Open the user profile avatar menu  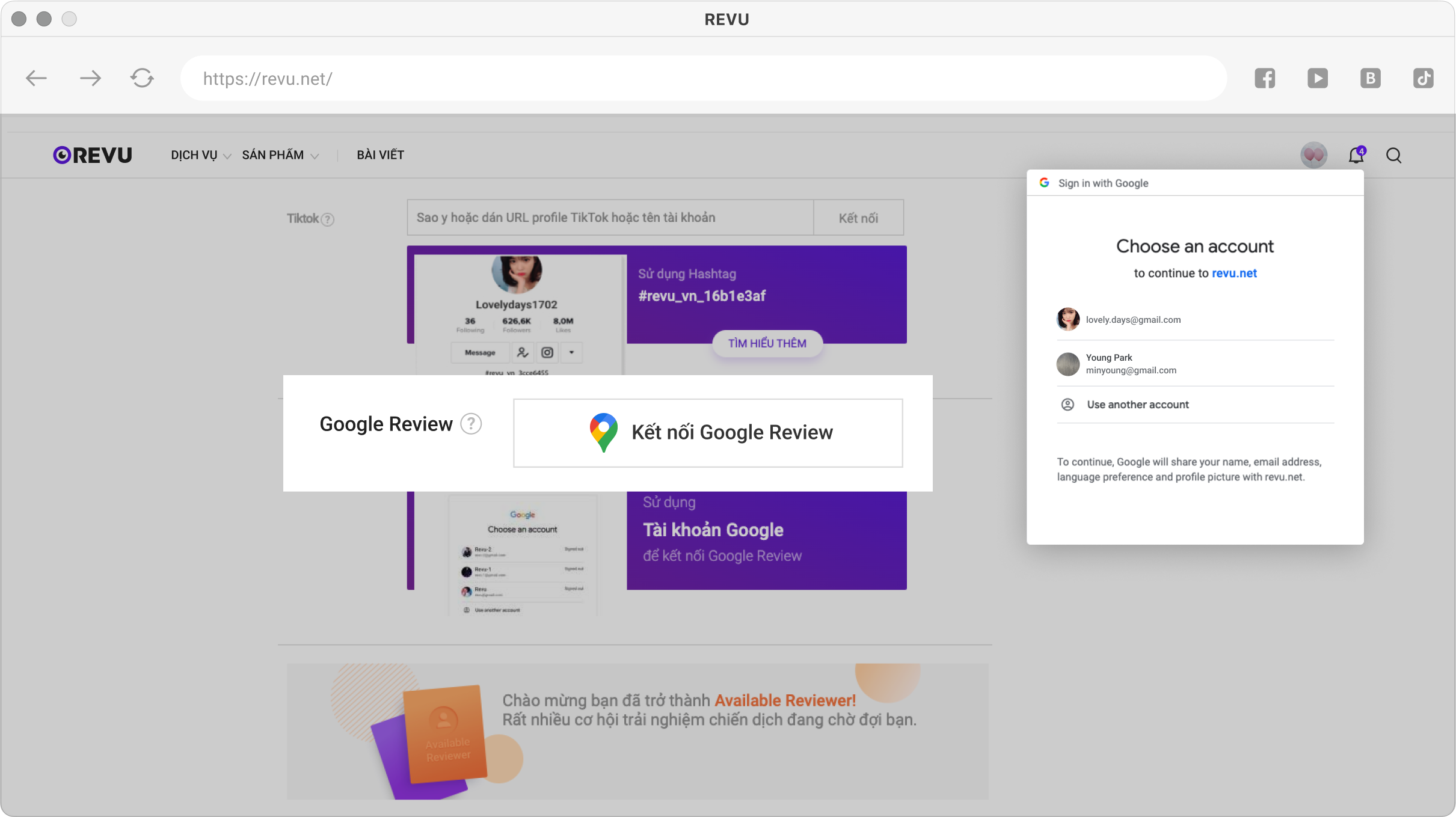[x=1313, y=156]
